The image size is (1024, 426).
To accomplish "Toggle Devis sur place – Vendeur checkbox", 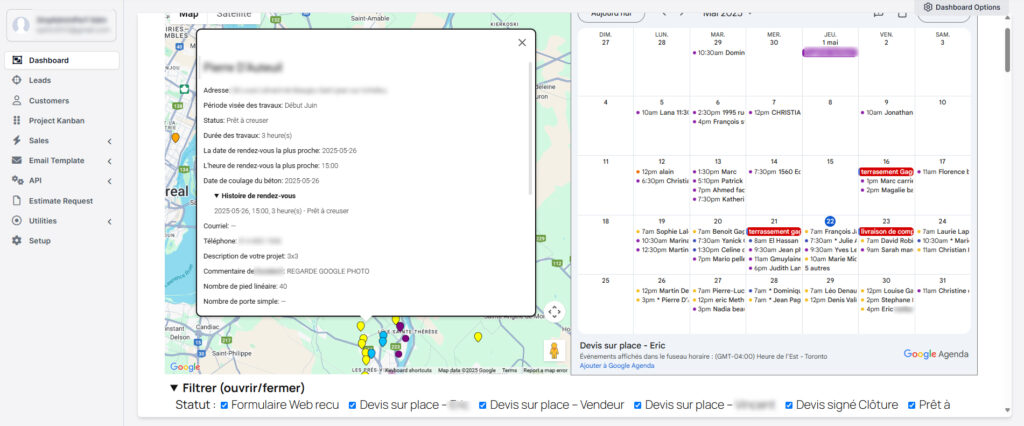I will click(x=483, y=405).
